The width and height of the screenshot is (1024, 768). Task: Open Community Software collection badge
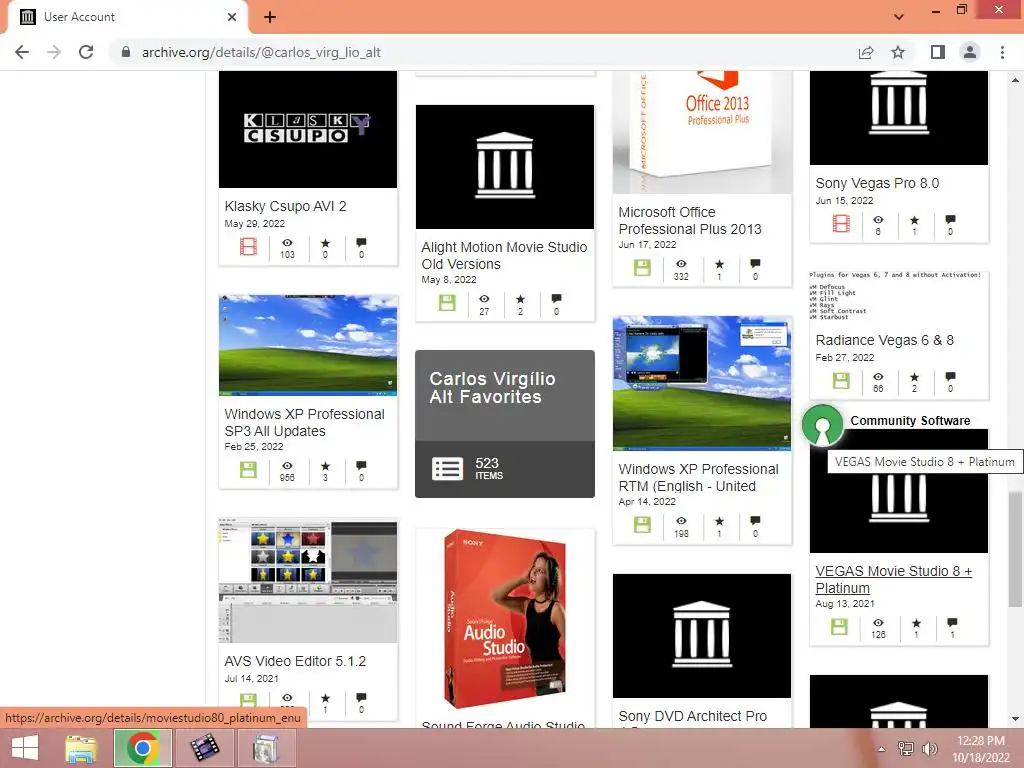822,425
